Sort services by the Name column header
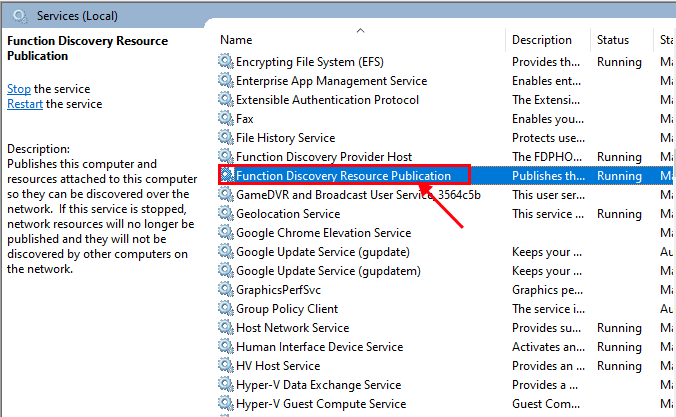The image size is (676, 417). [237, 40]
